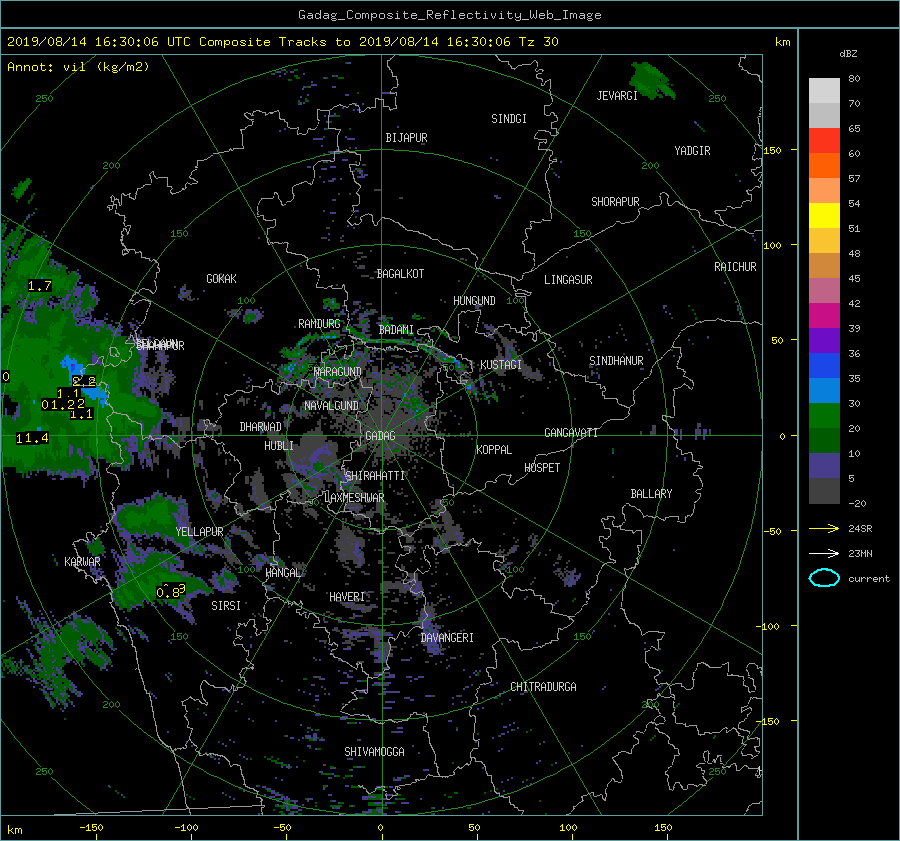
Task: Select the bright green 20-30 dBZ swatch
Action: (824, 416)
